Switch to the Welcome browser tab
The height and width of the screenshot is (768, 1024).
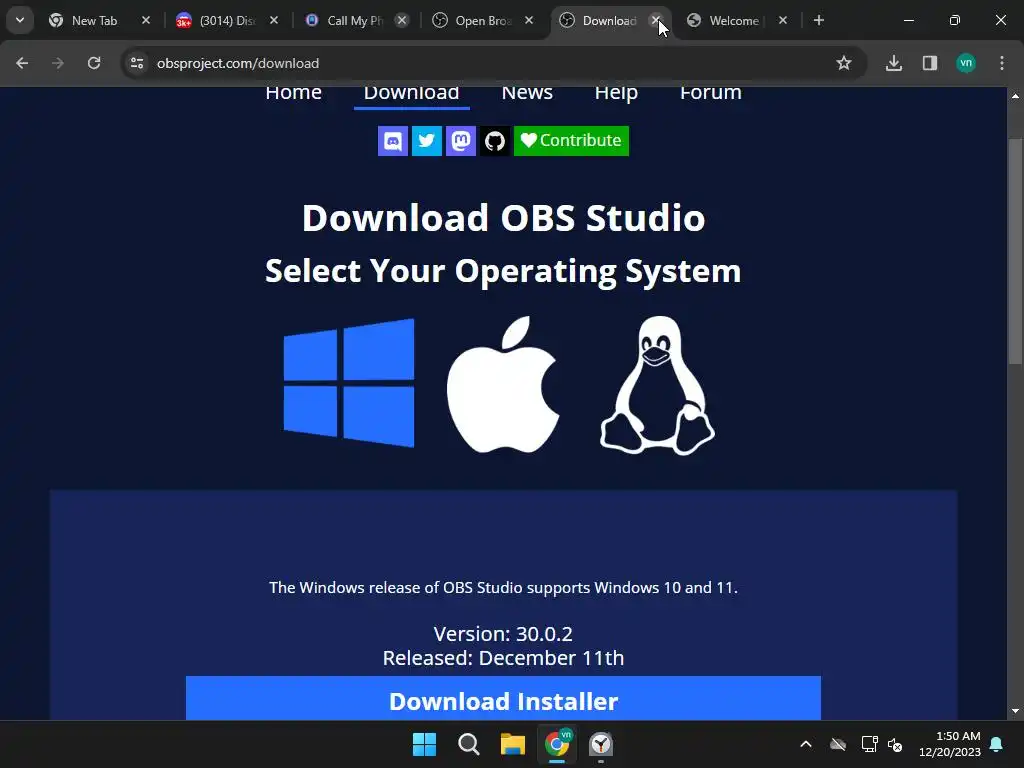click(733, 21)
